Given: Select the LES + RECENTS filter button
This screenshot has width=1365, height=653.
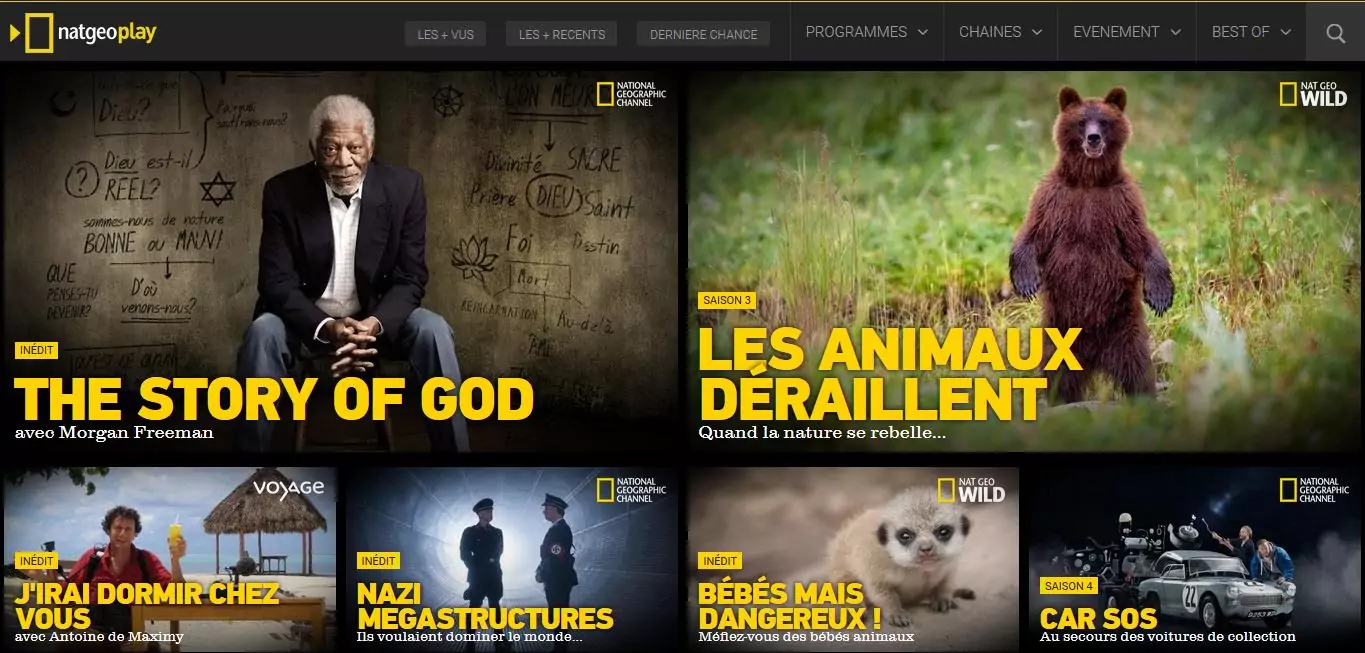Looking at the screenshot, I should (x=561, y=34).
